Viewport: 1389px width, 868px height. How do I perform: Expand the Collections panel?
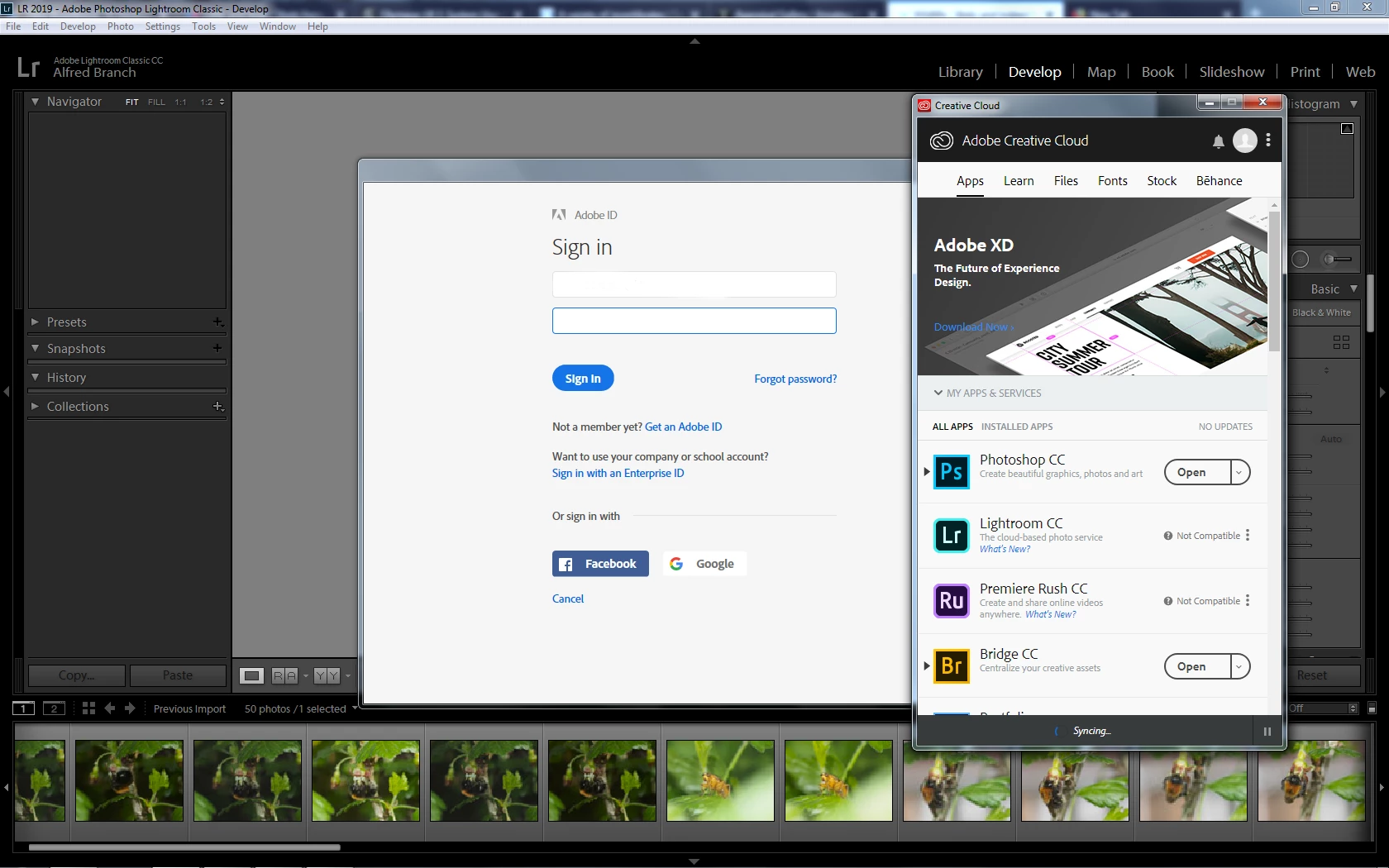tap(35, 406)
